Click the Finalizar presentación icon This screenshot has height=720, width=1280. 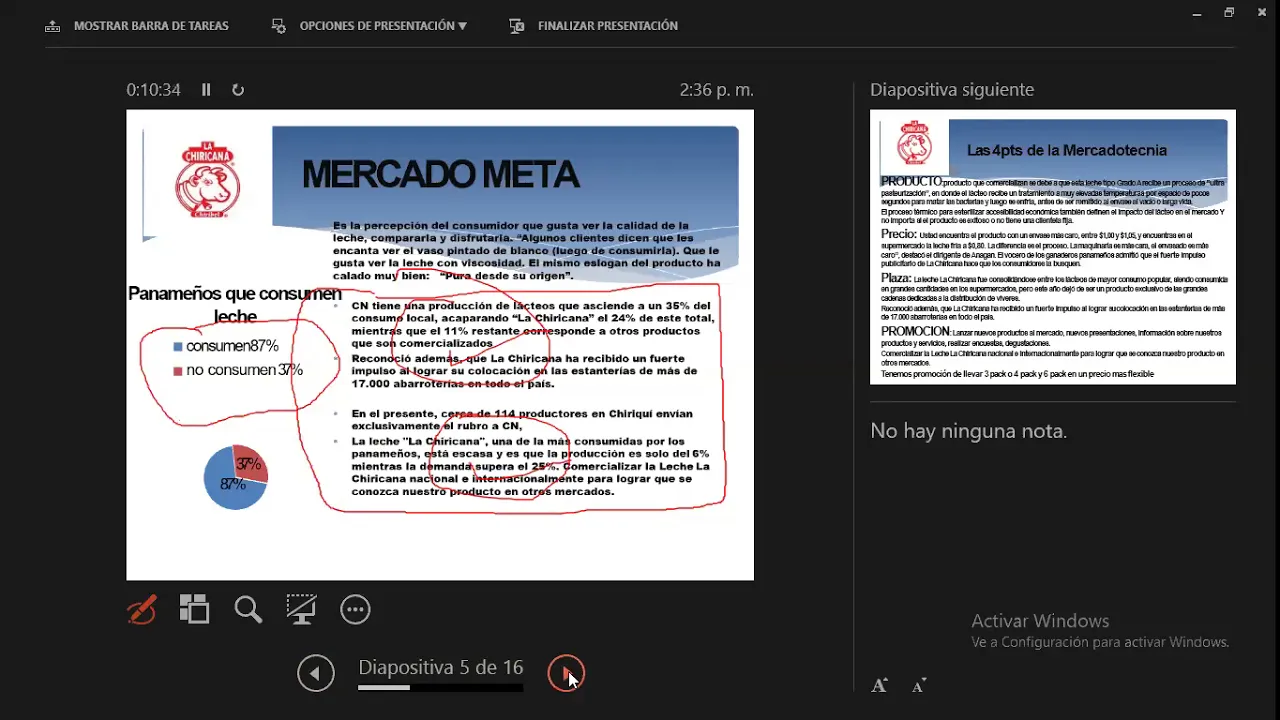[x=517, y=26]
